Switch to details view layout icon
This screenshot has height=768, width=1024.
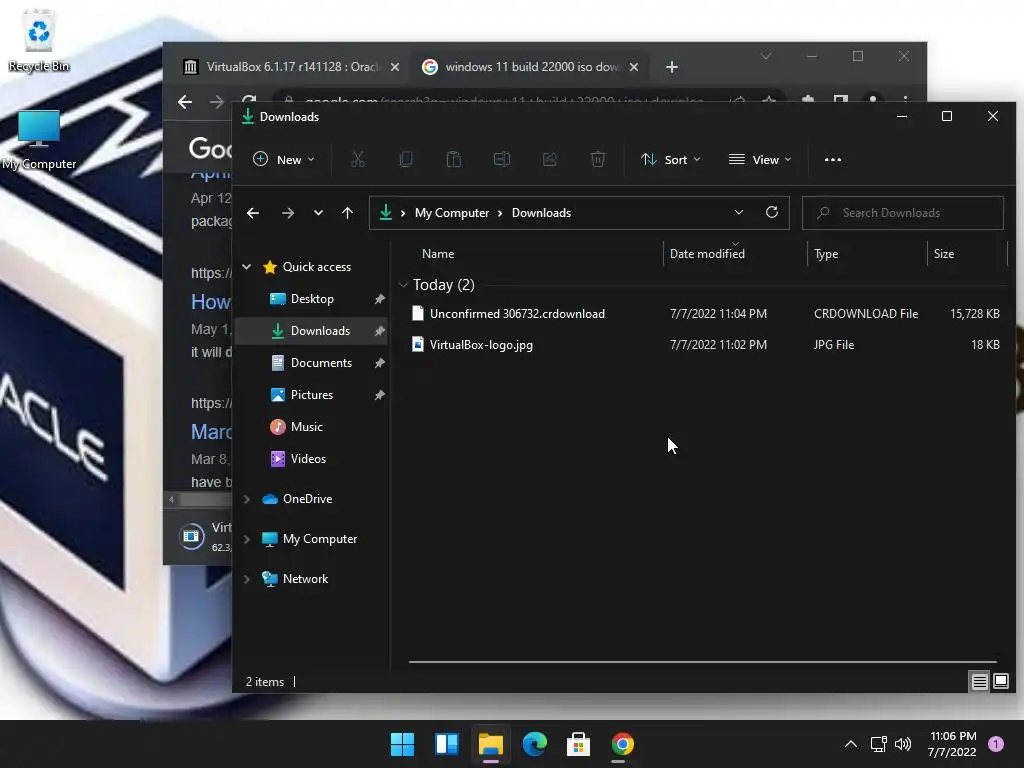[979, 682]
